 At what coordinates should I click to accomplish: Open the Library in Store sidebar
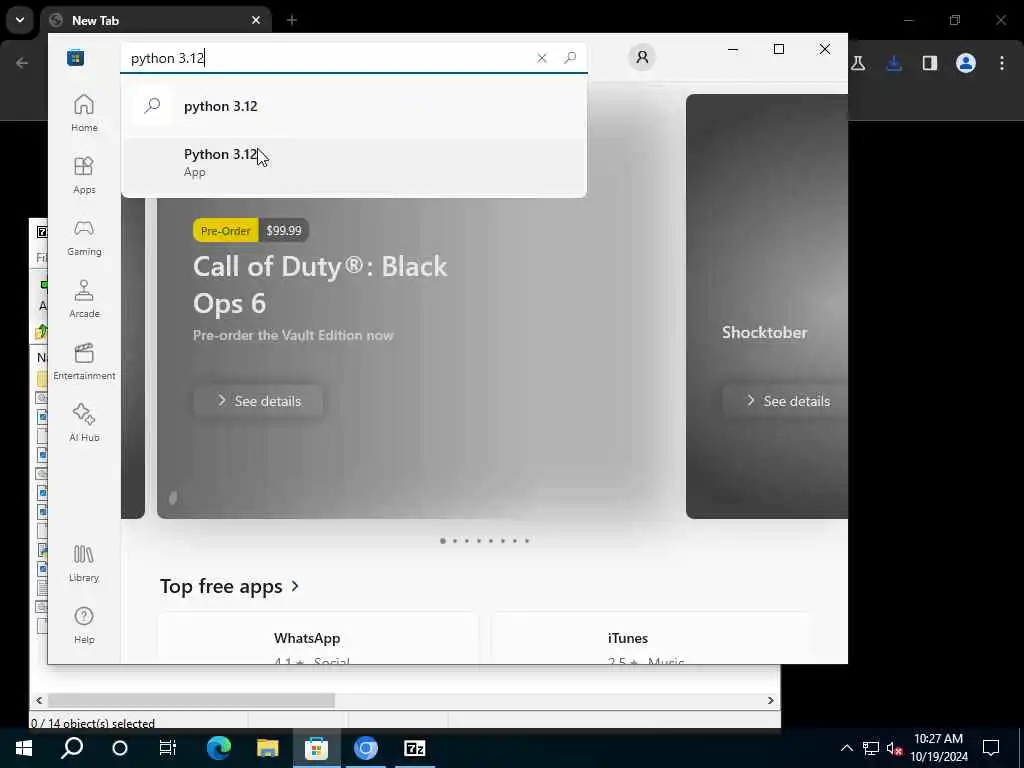pyautogui.click(x=84, y=563)
